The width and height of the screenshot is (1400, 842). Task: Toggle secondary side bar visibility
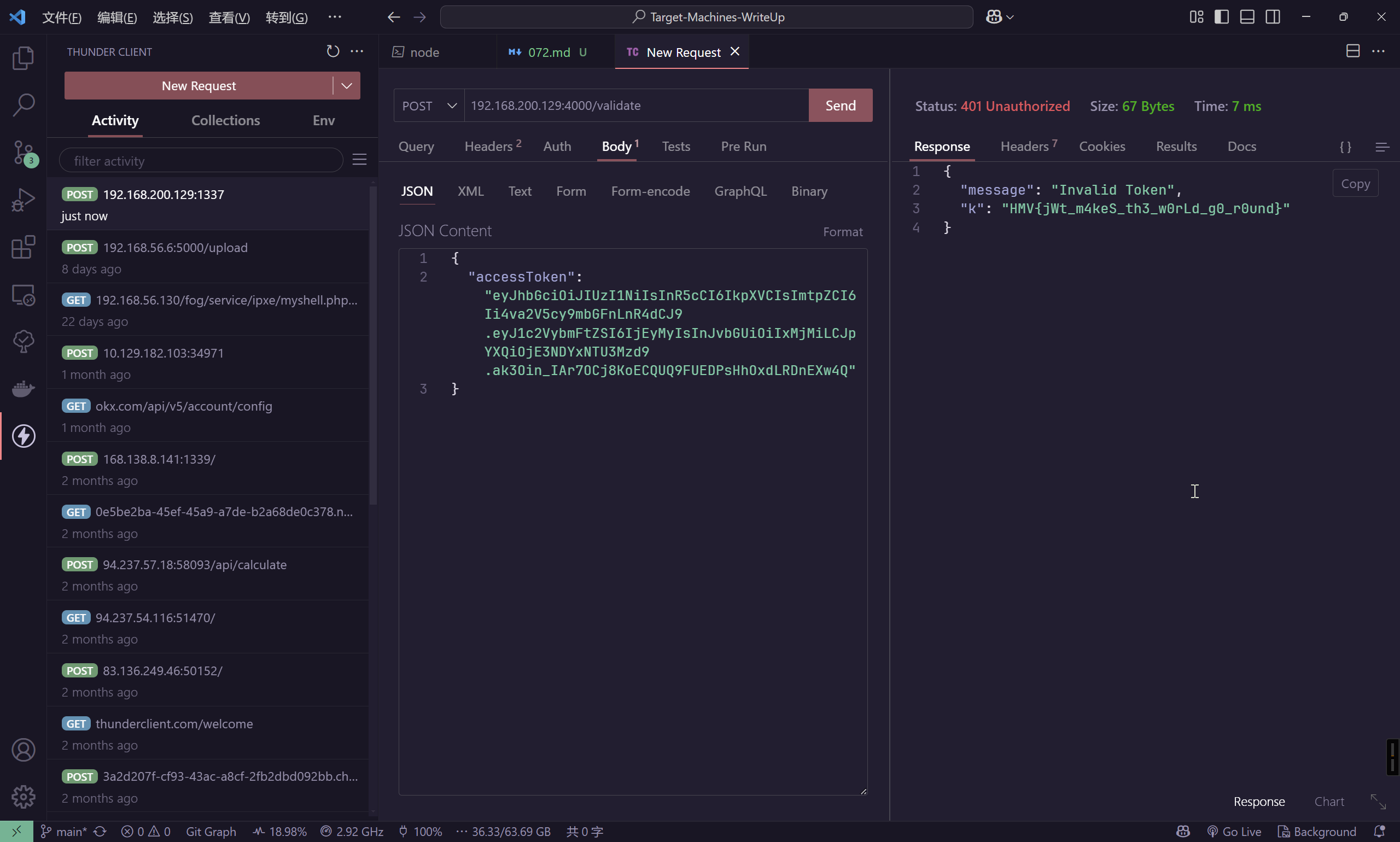click(1273, 17)
